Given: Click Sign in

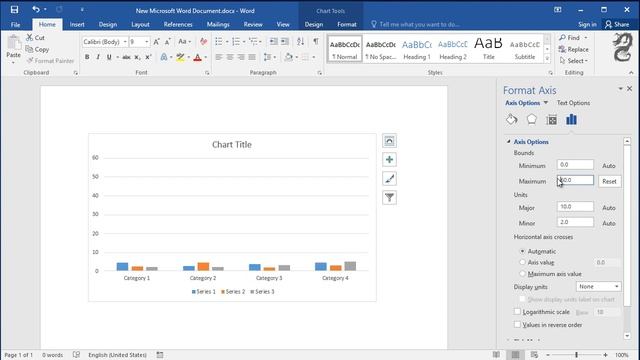Looking at the screenshot, I should click(587, 24).
